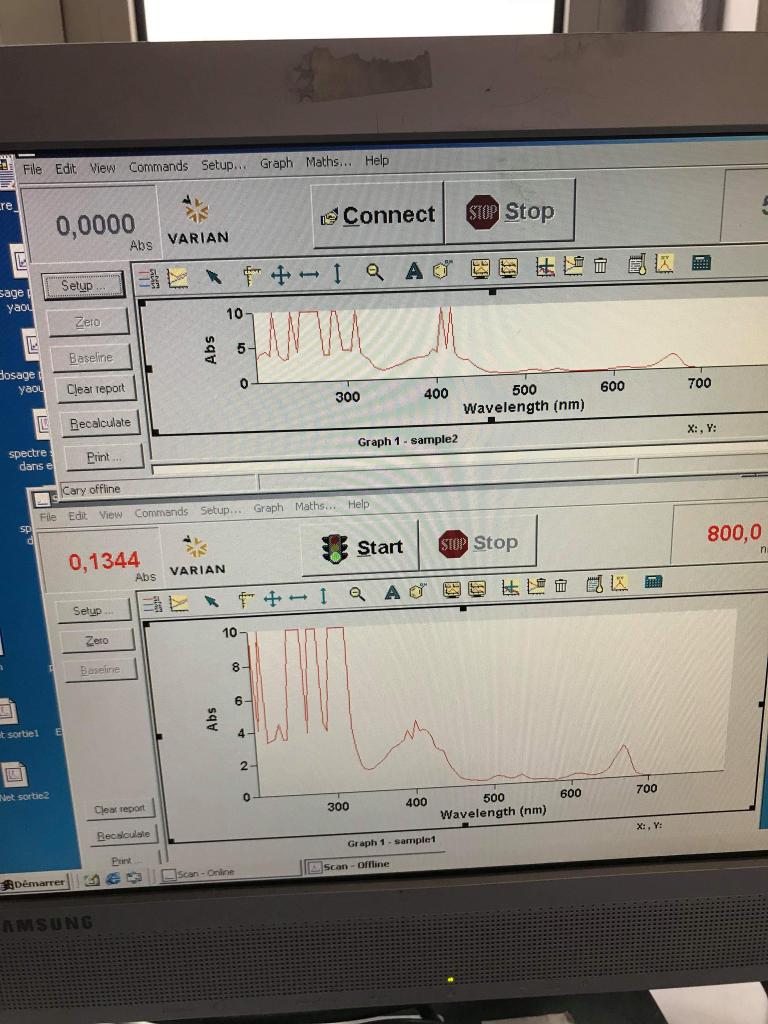Select magnifier zoom tool in lower Scan window
768x1024 pixels.
click(x=357, y=594)
